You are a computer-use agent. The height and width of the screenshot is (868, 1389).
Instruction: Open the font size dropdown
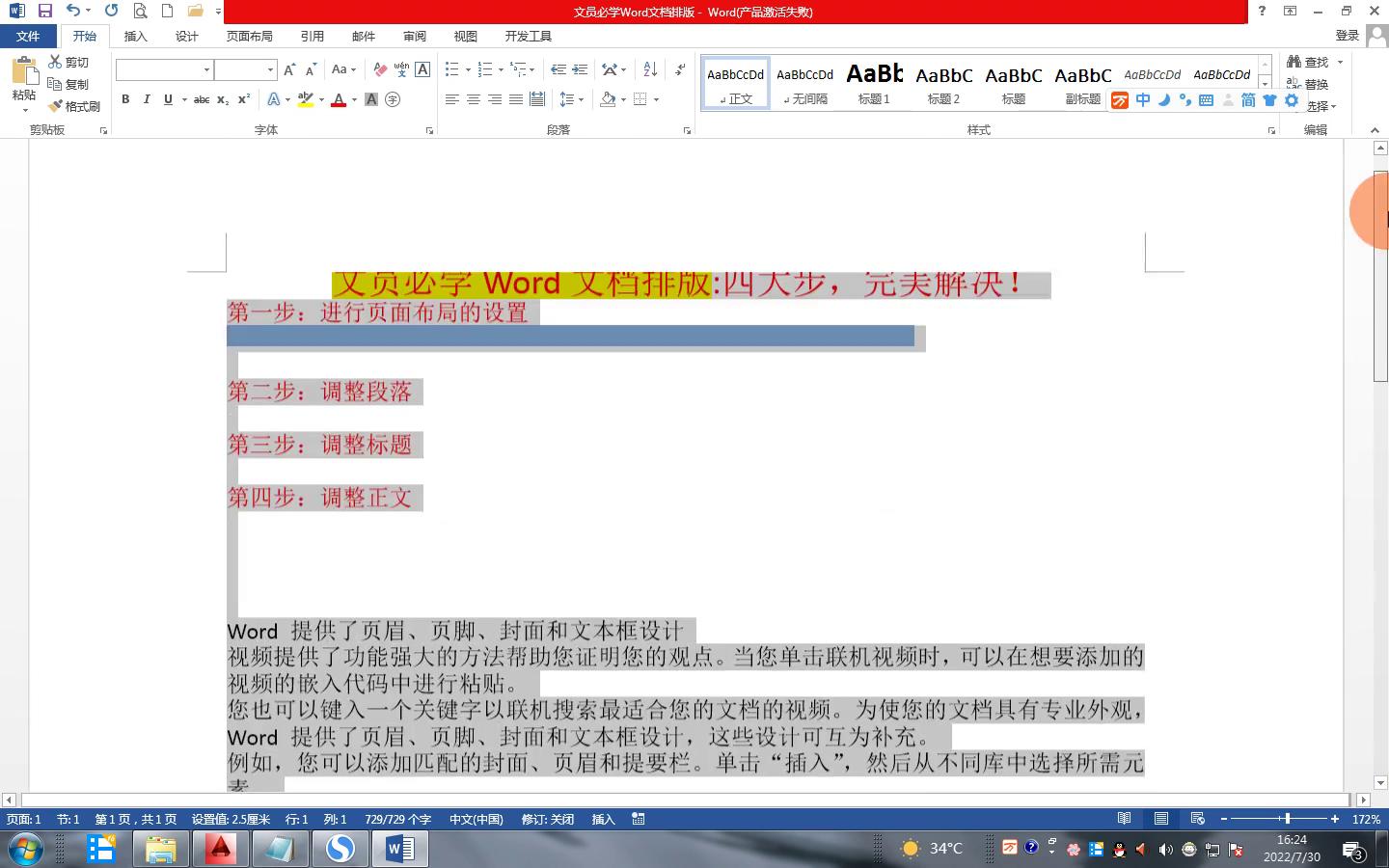[x=270, y=69]
